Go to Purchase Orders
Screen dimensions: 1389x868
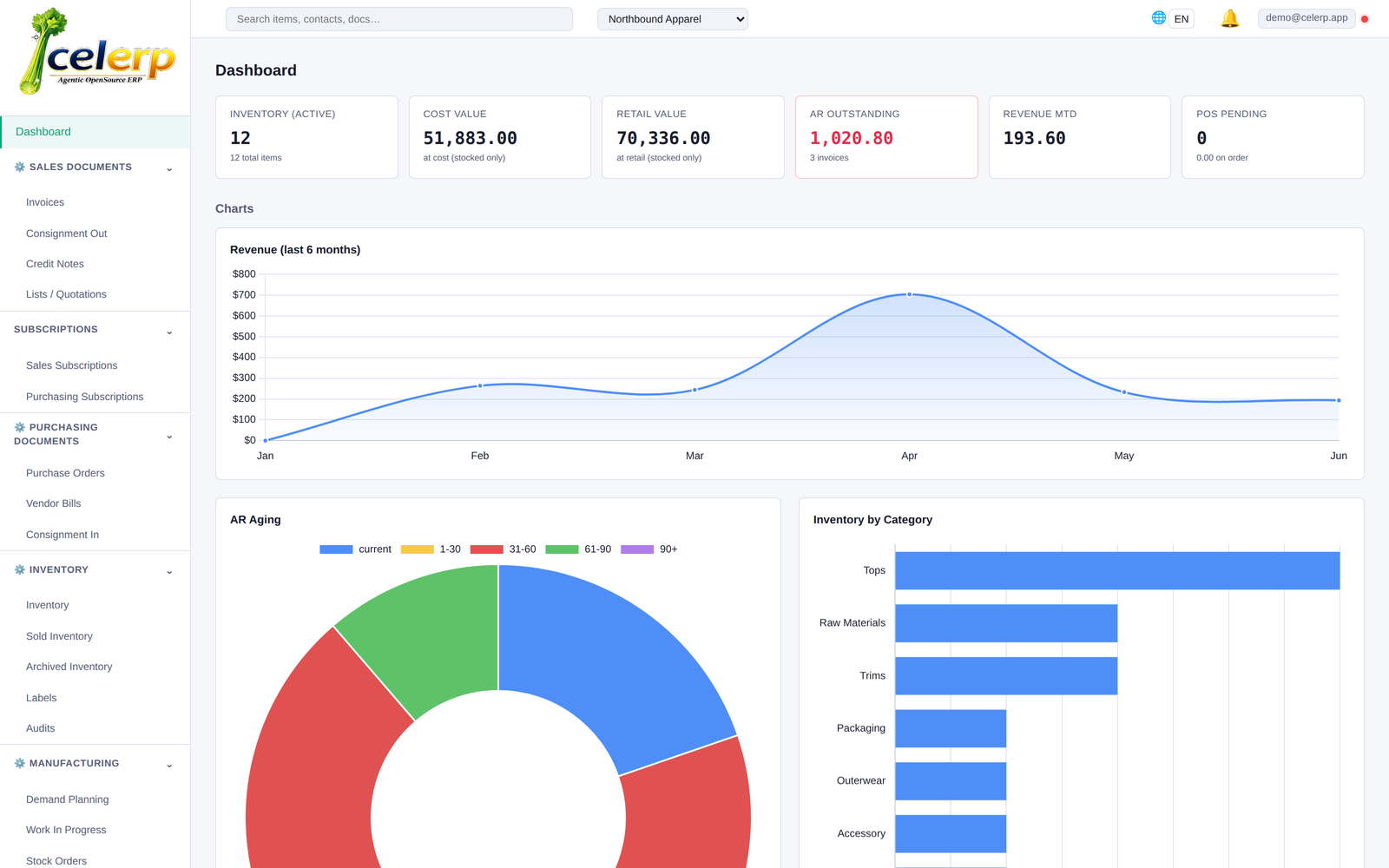tap(65, 473)
